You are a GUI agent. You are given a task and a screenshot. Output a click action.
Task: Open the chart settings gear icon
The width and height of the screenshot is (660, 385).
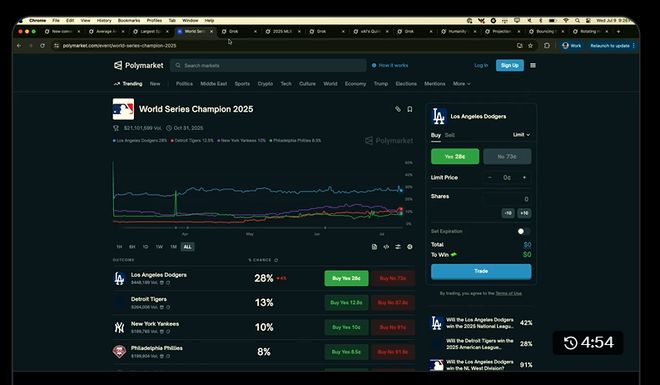(x=410, y=247)
